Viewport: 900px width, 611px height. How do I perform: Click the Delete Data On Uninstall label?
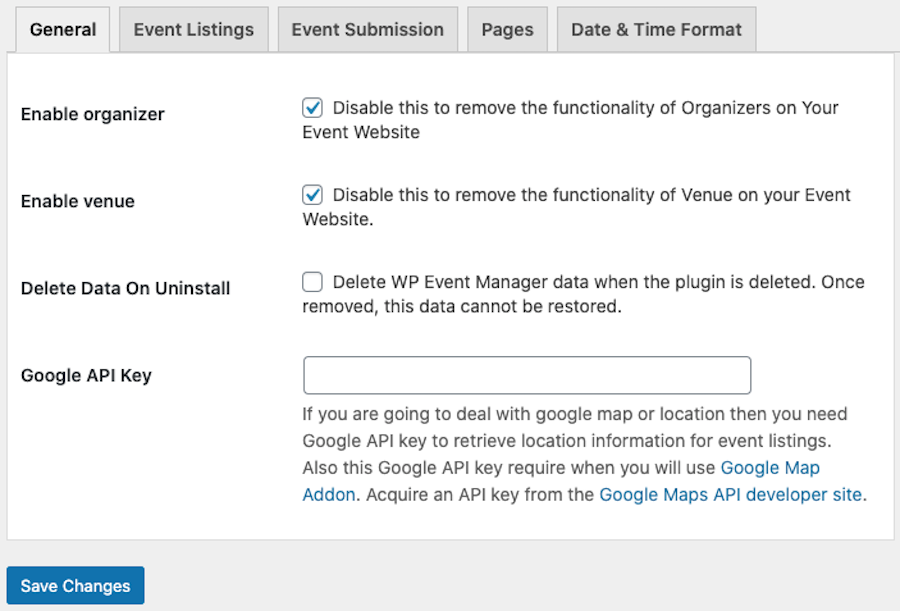click(125, 288)
